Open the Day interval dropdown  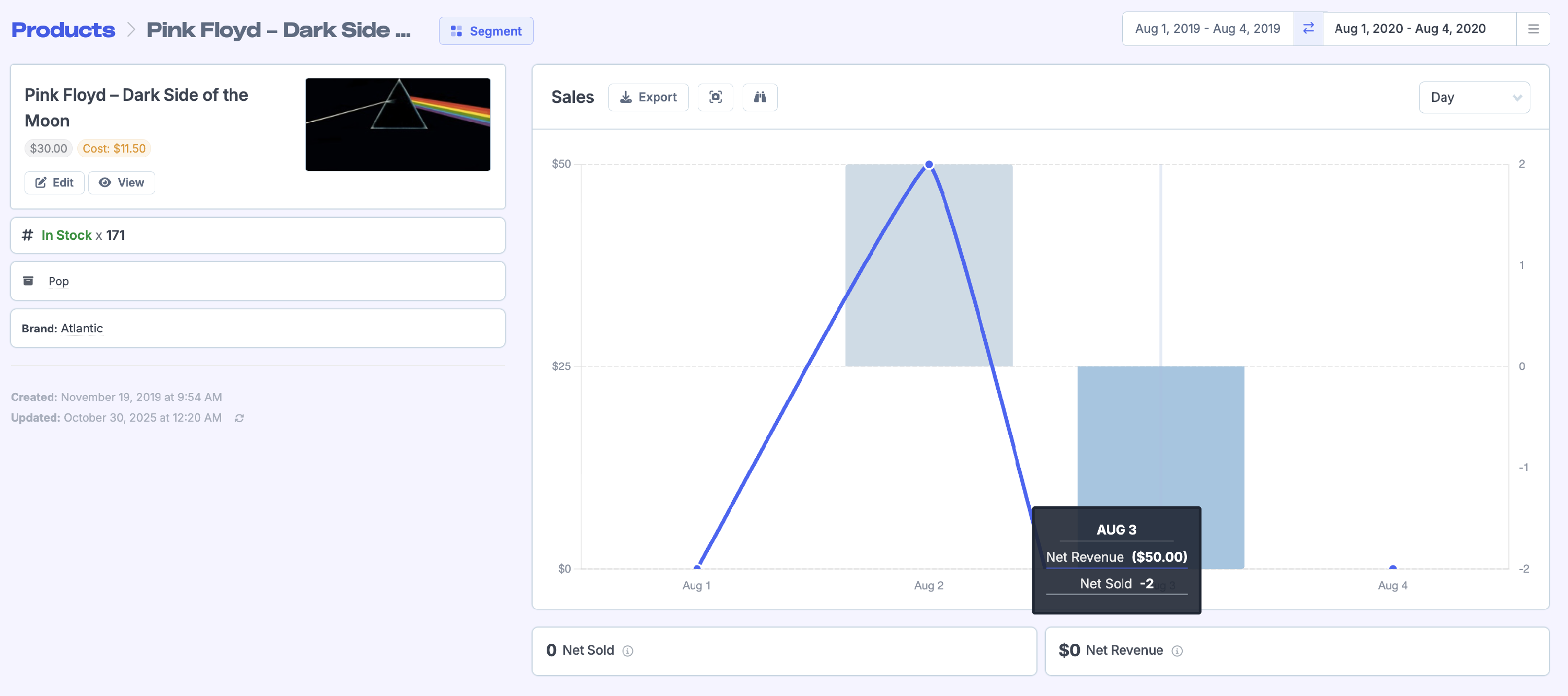(1473, 97)
